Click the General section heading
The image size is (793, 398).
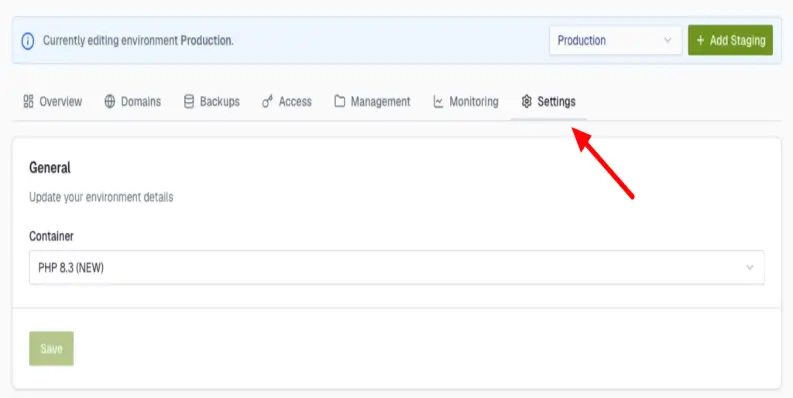pyautogui.click(x=50, y=168)
